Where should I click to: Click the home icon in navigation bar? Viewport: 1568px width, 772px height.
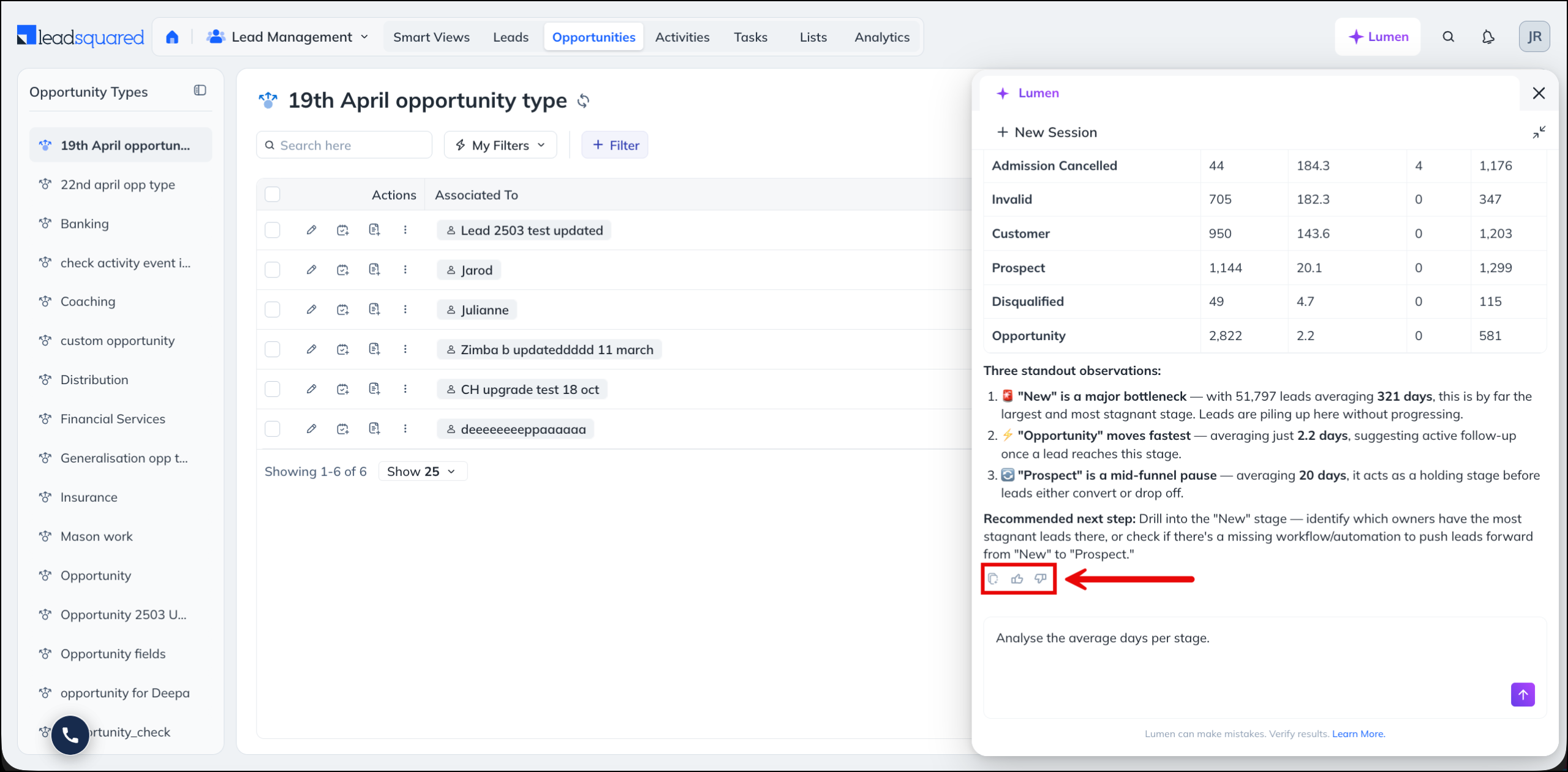pyautogui.click(x=172, y=37)
